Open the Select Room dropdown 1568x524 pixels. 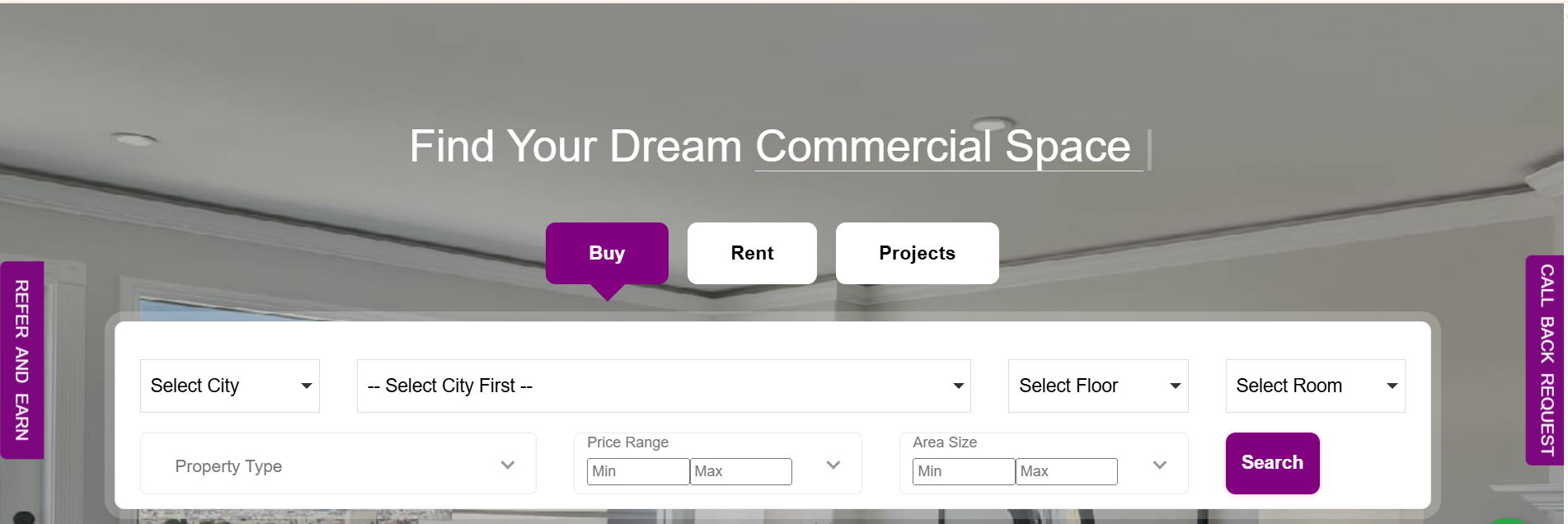1315,386
